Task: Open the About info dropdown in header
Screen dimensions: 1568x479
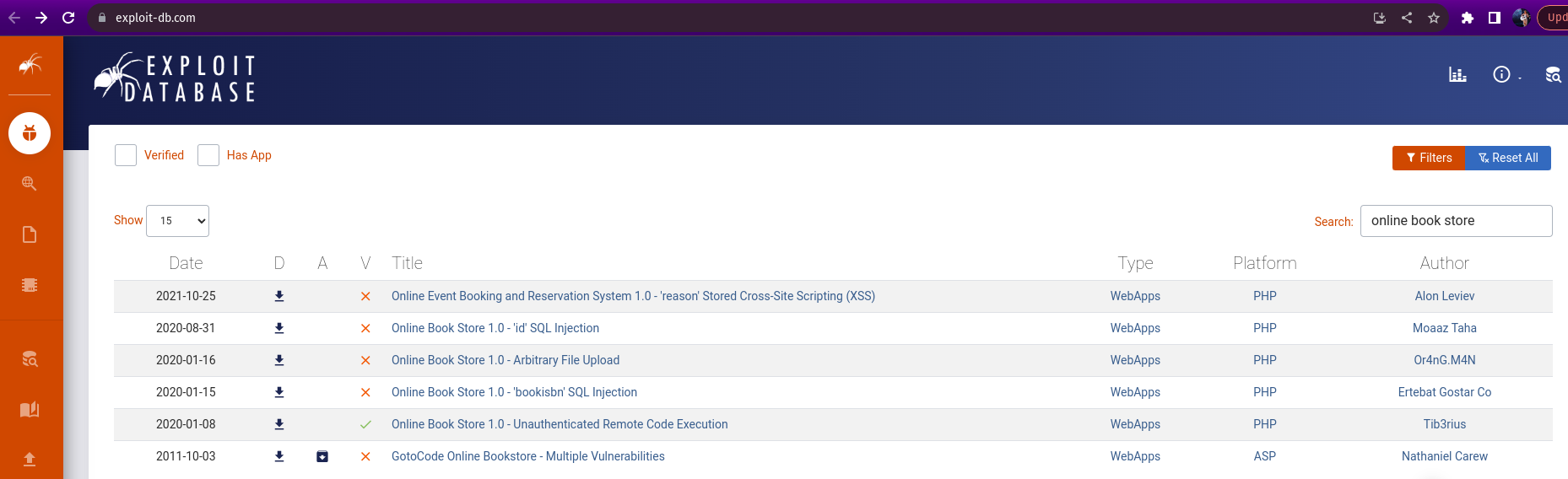Action: (x=1504, y=75)
